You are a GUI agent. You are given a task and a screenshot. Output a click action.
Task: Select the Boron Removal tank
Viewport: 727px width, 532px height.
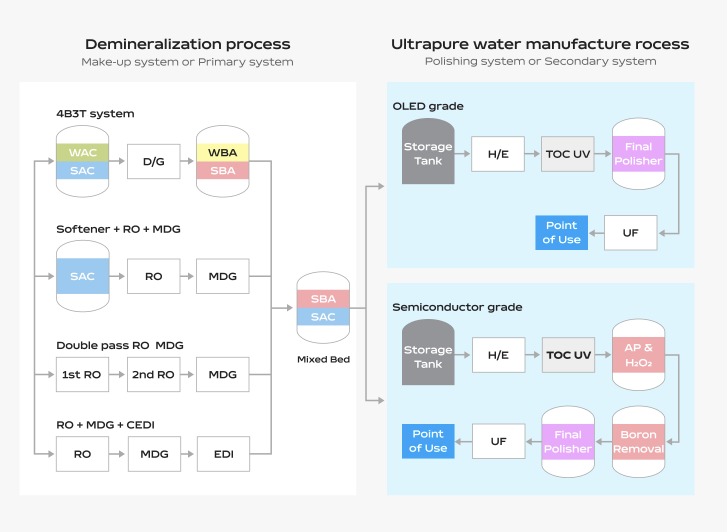pos(638,442)
